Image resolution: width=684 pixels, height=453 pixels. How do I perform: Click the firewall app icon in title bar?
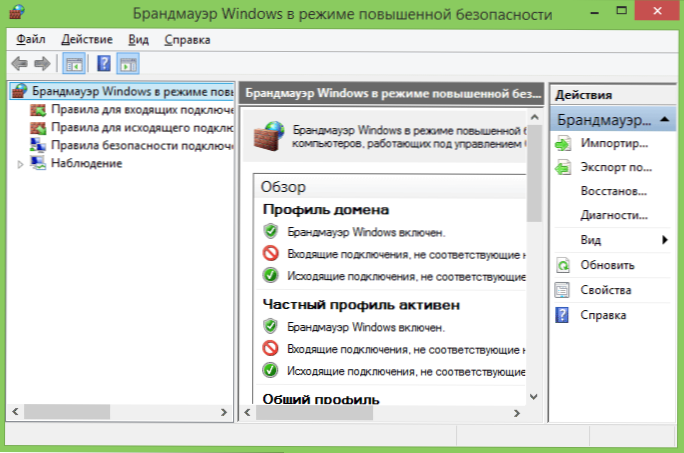pyautogui.click(x=17, y=12)
